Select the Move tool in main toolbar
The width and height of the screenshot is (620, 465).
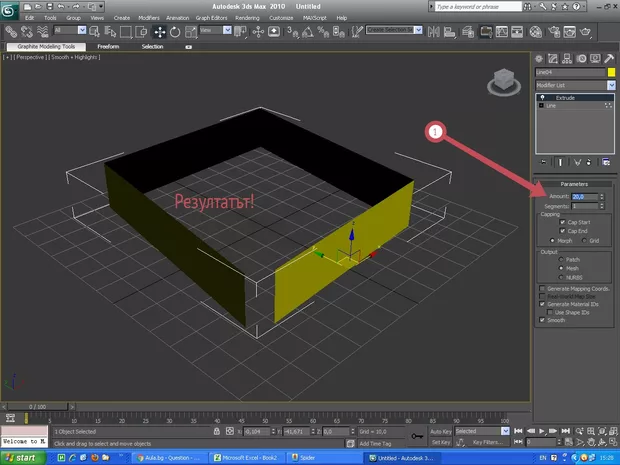pos(159,31)
